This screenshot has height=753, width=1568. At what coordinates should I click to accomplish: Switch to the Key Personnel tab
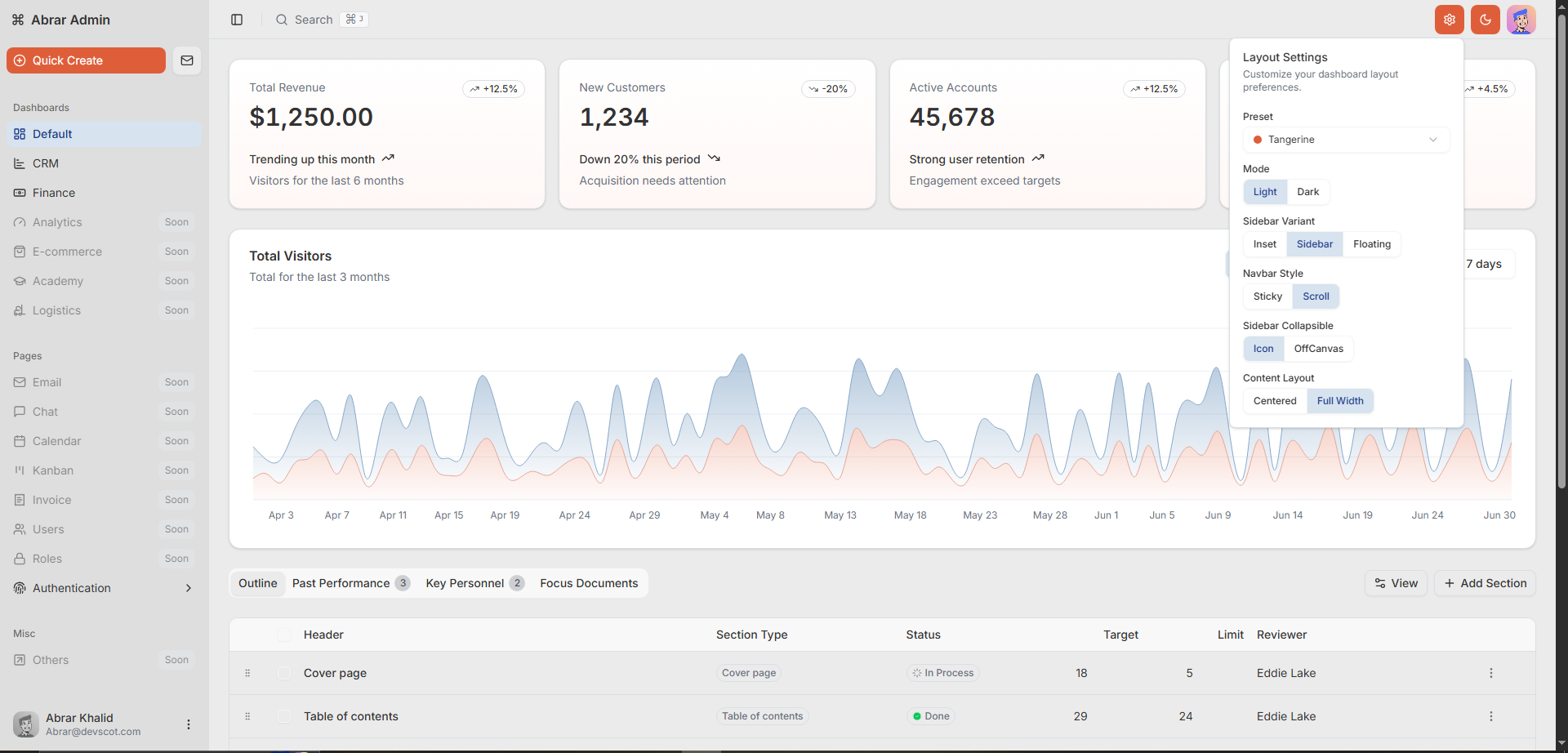coord(474,583)
